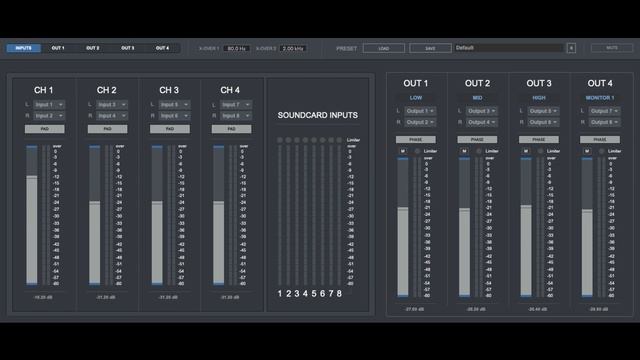Toggle the PAD button on CH 1

pyautogui.click(x=44, y=129)
